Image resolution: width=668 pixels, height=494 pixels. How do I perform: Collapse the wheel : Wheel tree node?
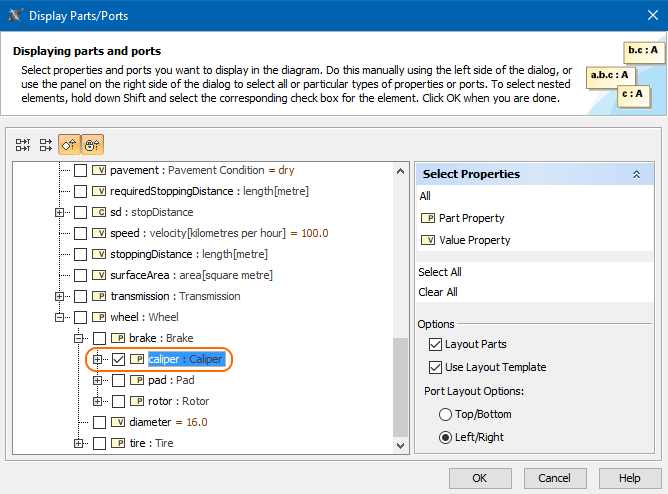tap(60, 317)
